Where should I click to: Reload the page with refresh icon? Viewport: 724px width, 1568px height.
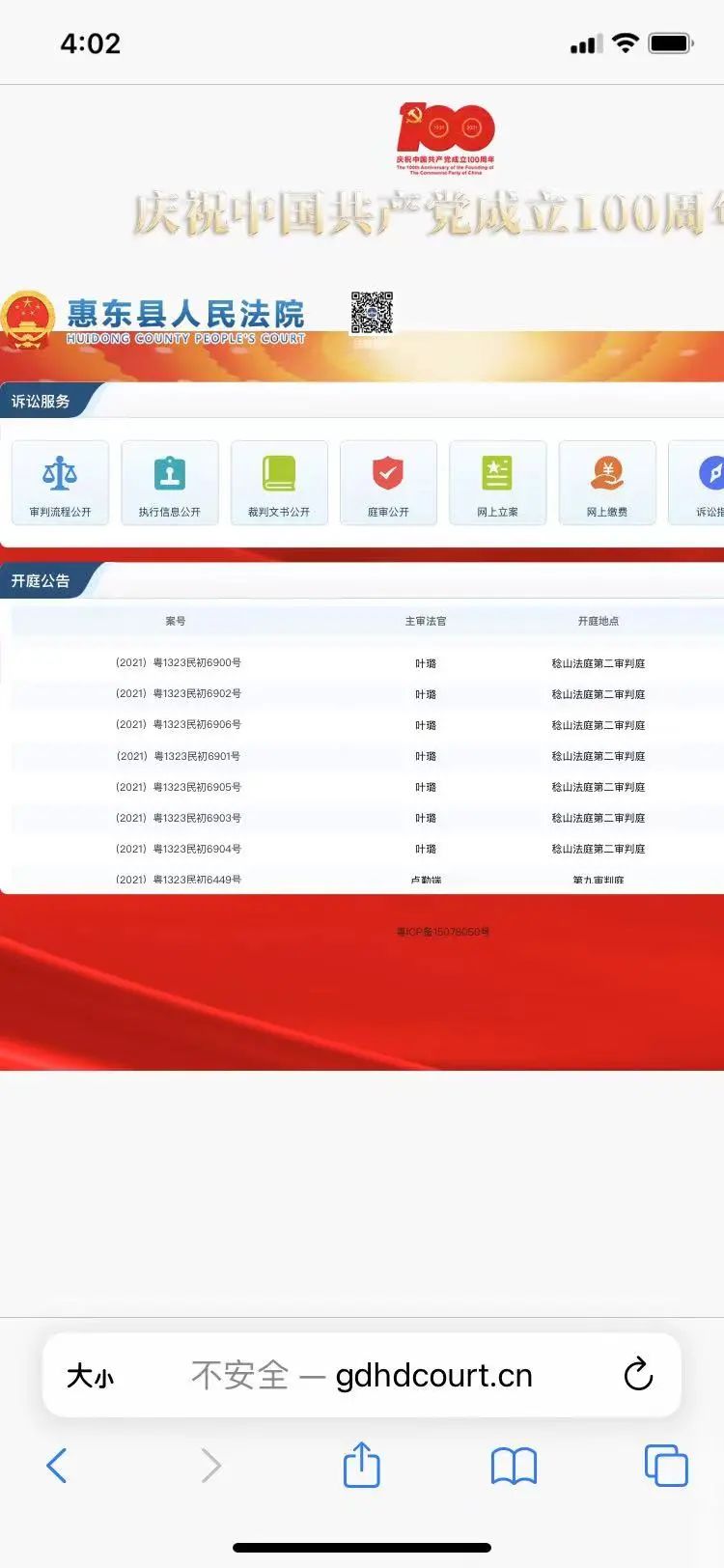click(x=638, y=1374)
